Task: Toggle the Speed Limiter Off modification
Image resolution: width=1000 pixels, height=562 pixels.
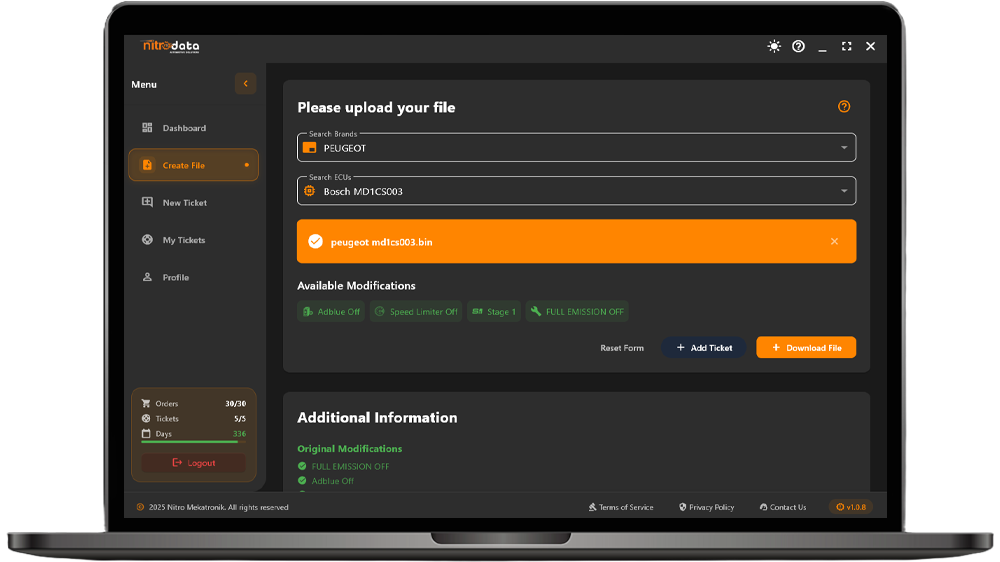Action: 416,312
